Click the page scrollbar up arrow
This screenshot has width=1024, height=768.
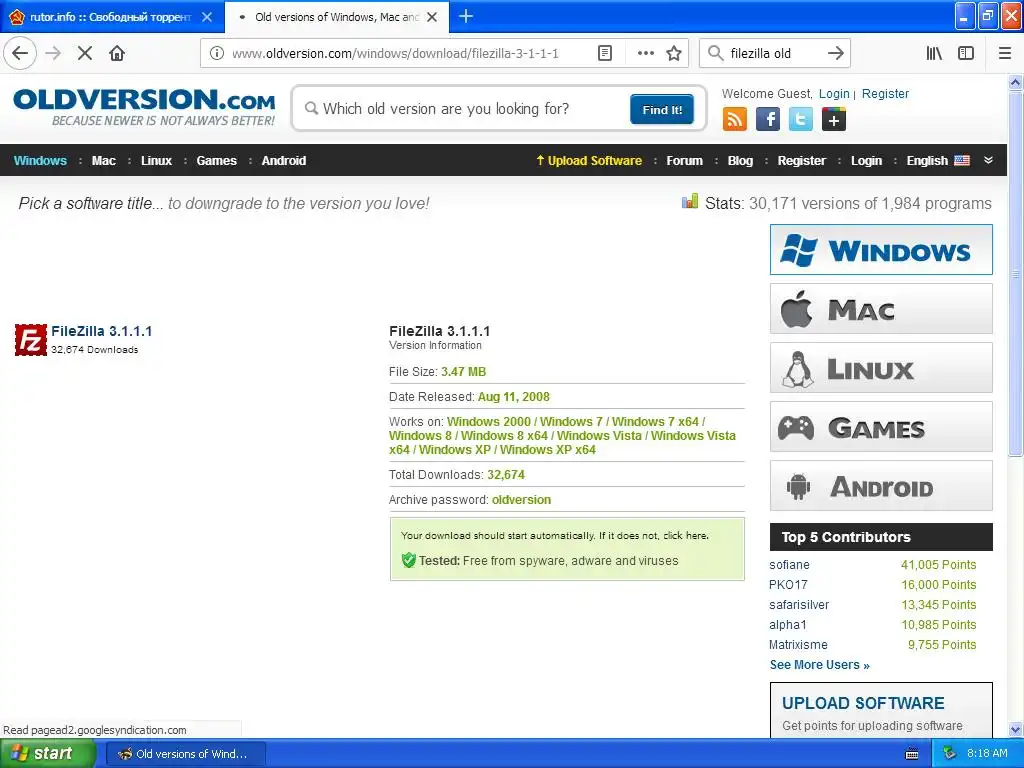coord(1015,82)
